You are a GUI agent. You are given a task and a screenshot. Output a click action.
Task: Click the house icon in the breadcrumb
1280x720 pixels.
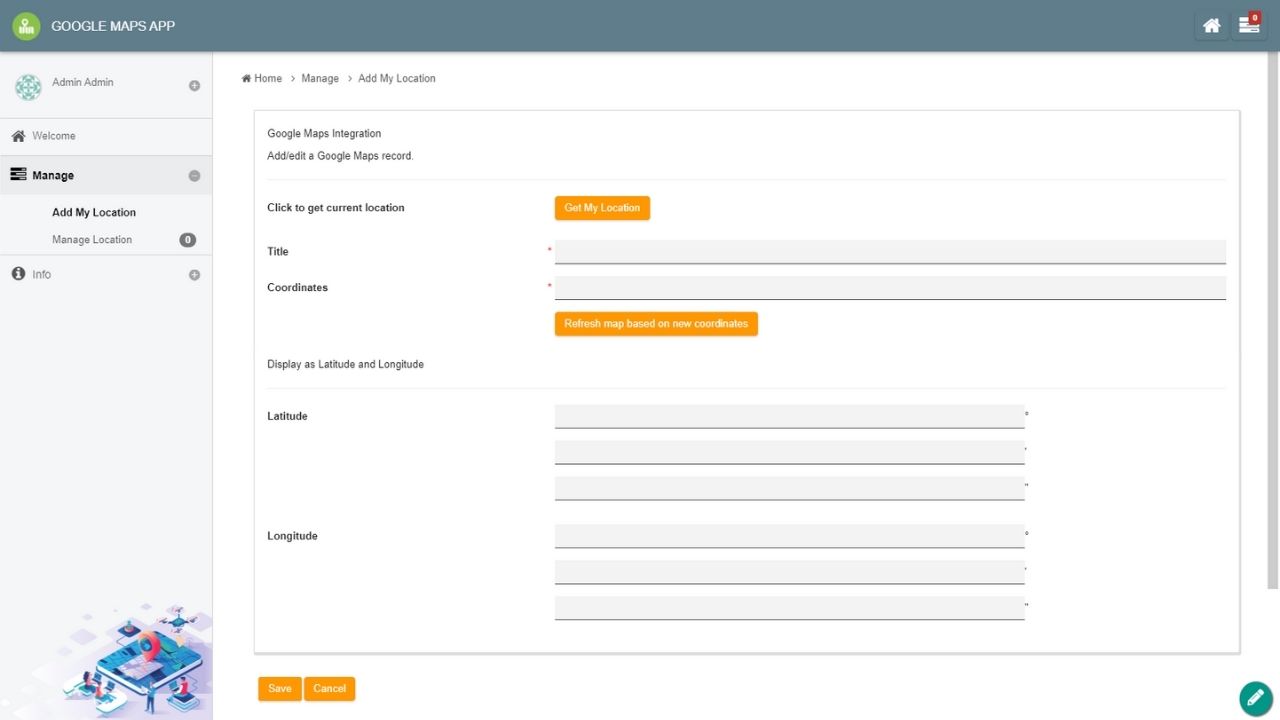pos(246,78)
